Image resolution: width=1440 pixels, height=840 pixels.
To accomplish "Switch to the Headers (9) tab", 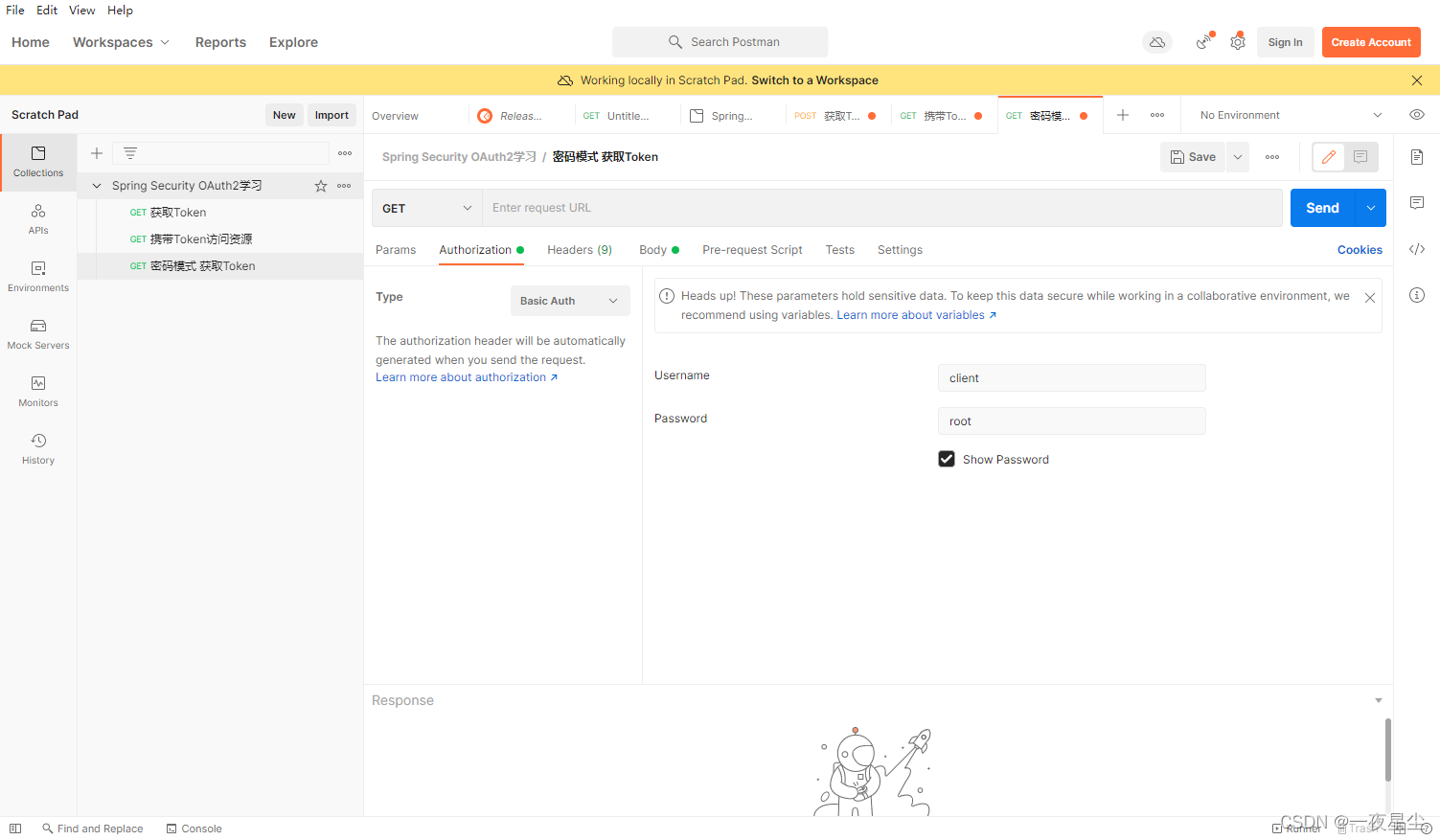I will pos(580,250).
